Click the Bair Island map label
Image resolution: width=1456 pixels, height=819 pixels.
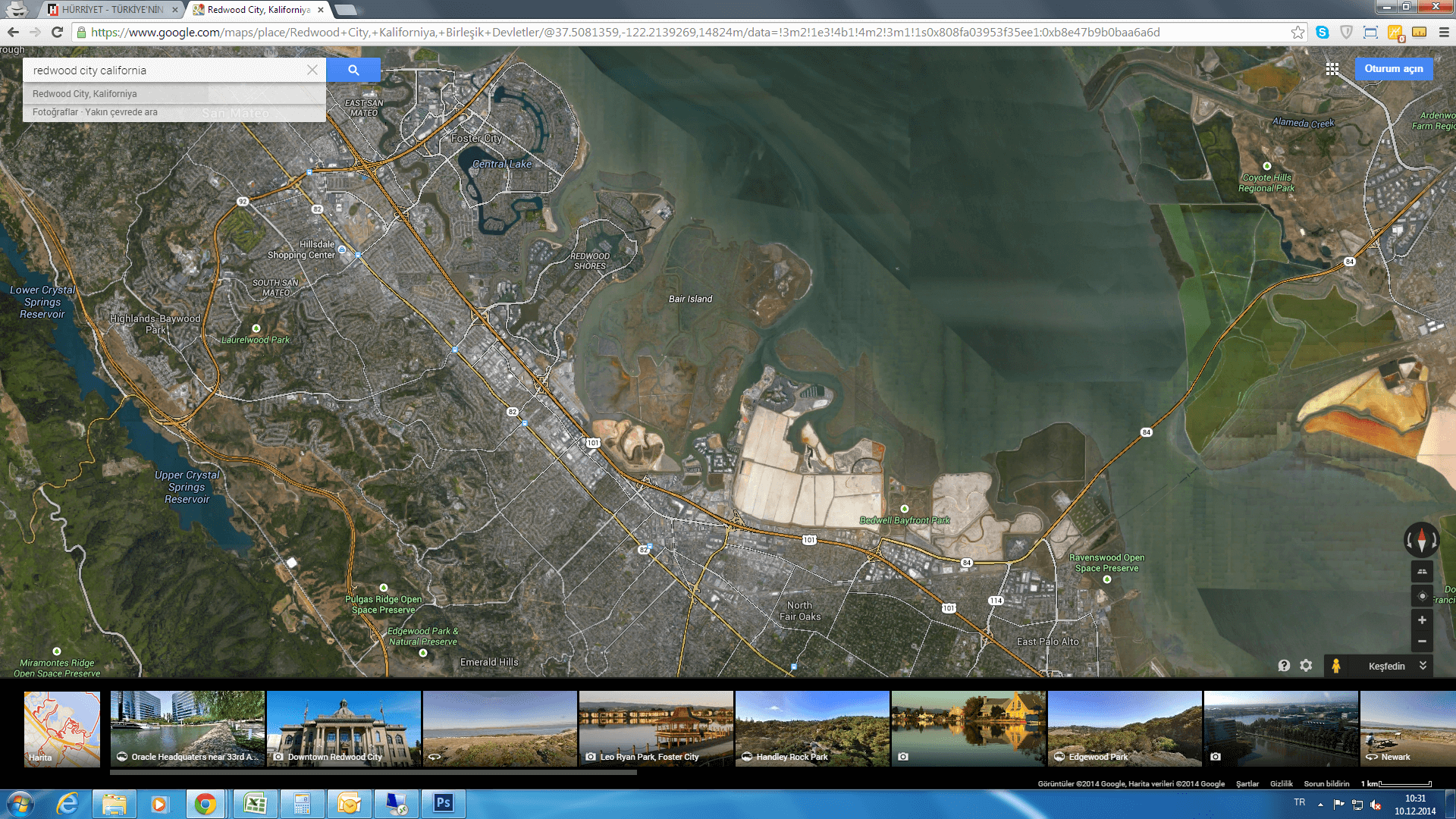point(690,299)
